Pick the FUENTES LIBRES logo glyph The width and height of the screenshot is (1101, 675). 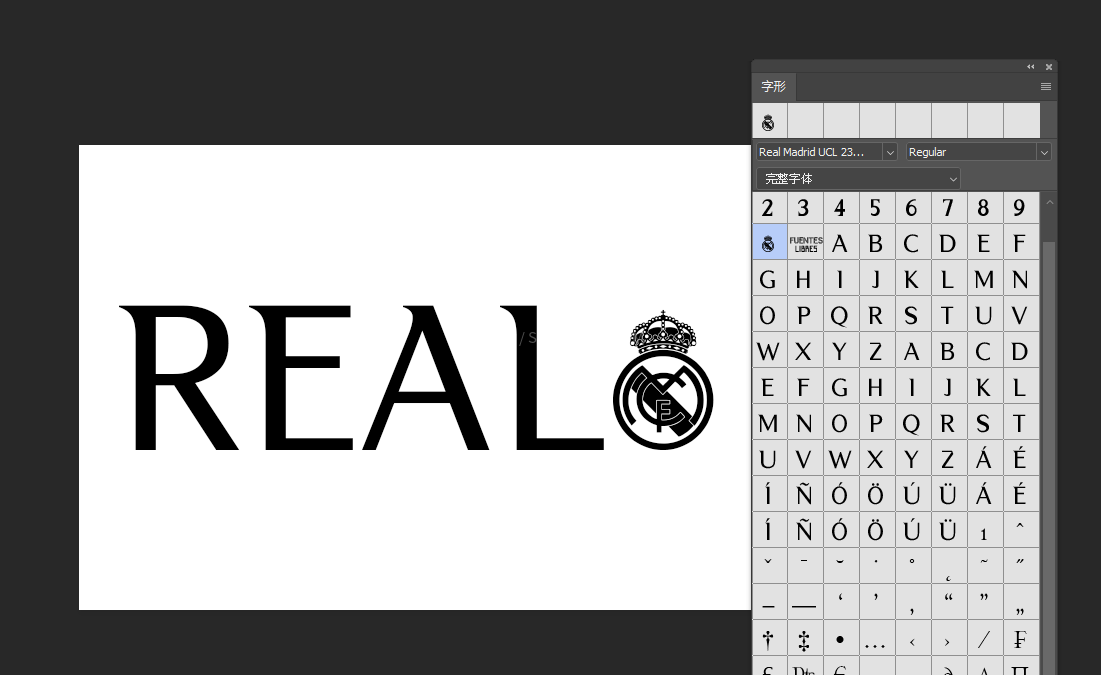(805, 243)
